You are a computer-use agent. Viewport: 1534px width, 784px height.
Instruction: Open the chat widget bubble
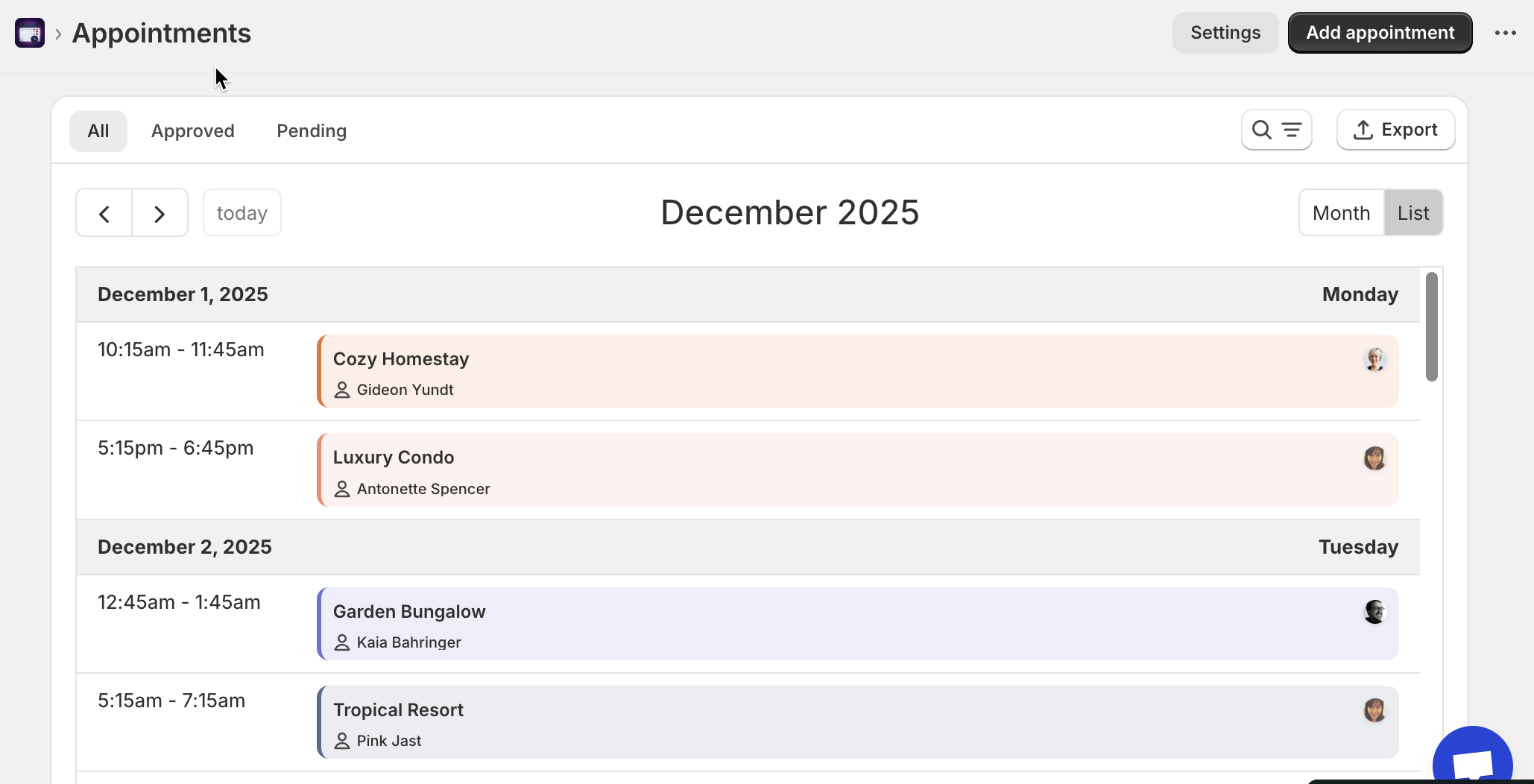click(x=1472, y=760)
